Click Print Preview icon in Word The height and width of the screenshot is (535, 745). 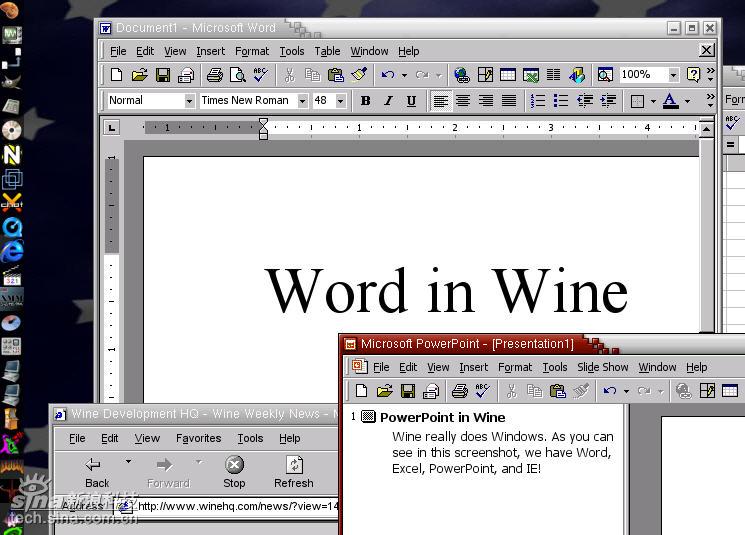point(237,75)
